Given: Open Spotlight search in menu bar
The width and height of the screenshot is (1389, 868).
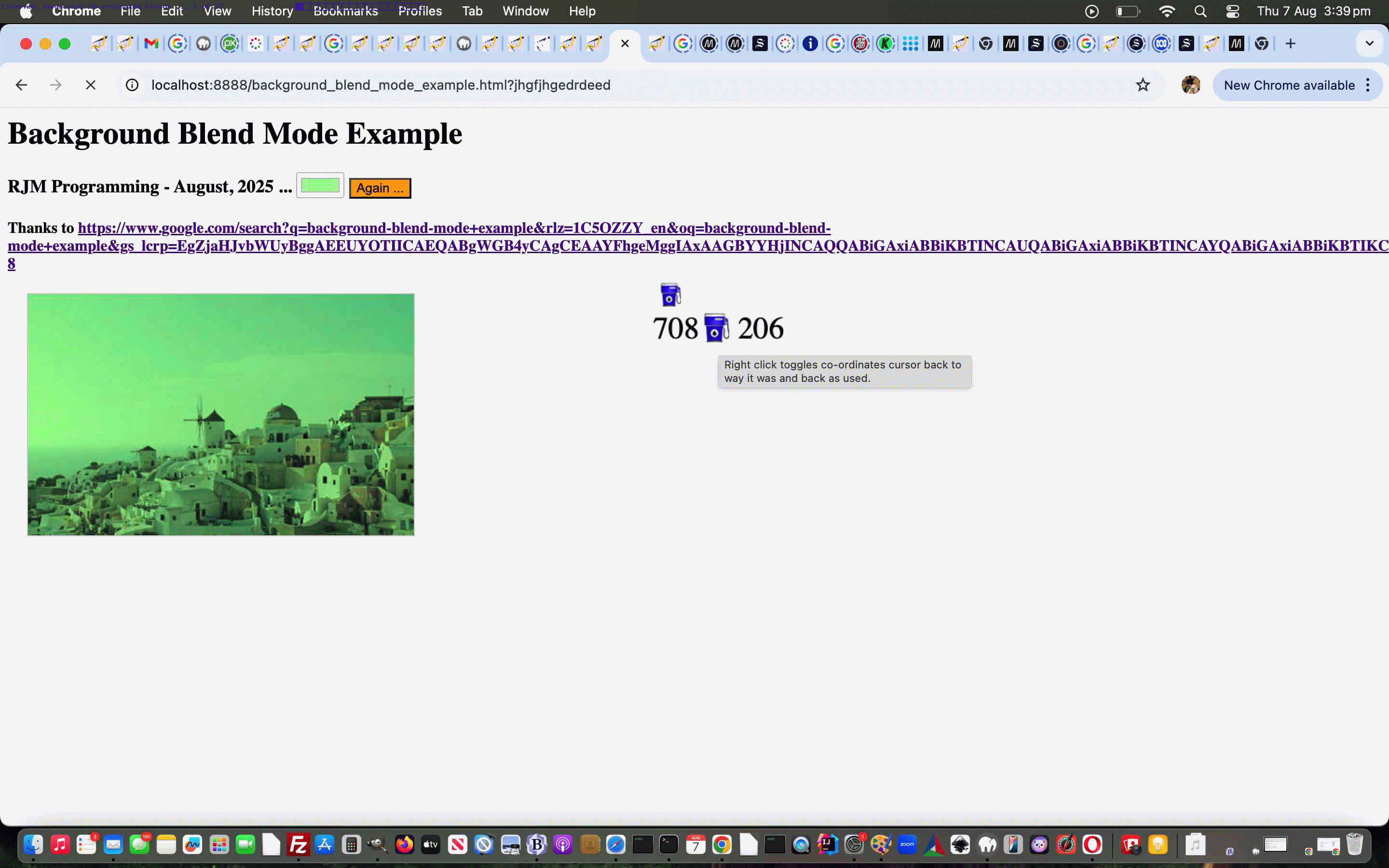Looking at the screenshot, I should coord(1199,12).
